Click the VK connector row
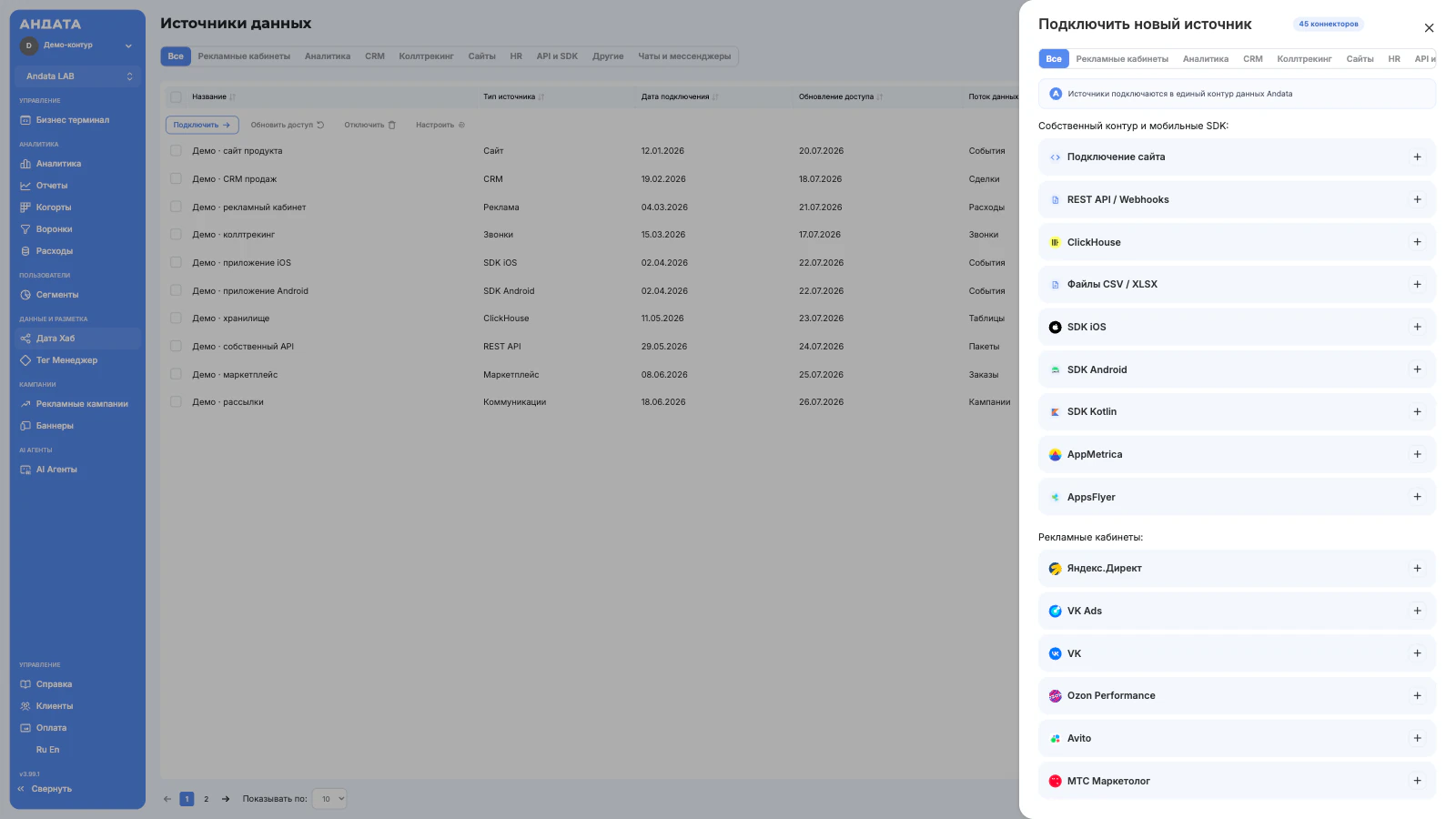1456x819 pixels. [1237, 653]
